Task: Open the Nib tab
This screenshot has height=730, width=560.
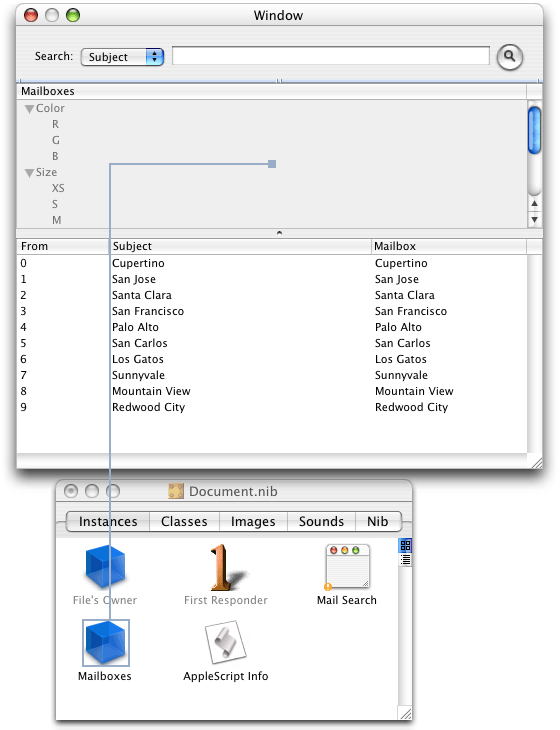Action: 378,521
